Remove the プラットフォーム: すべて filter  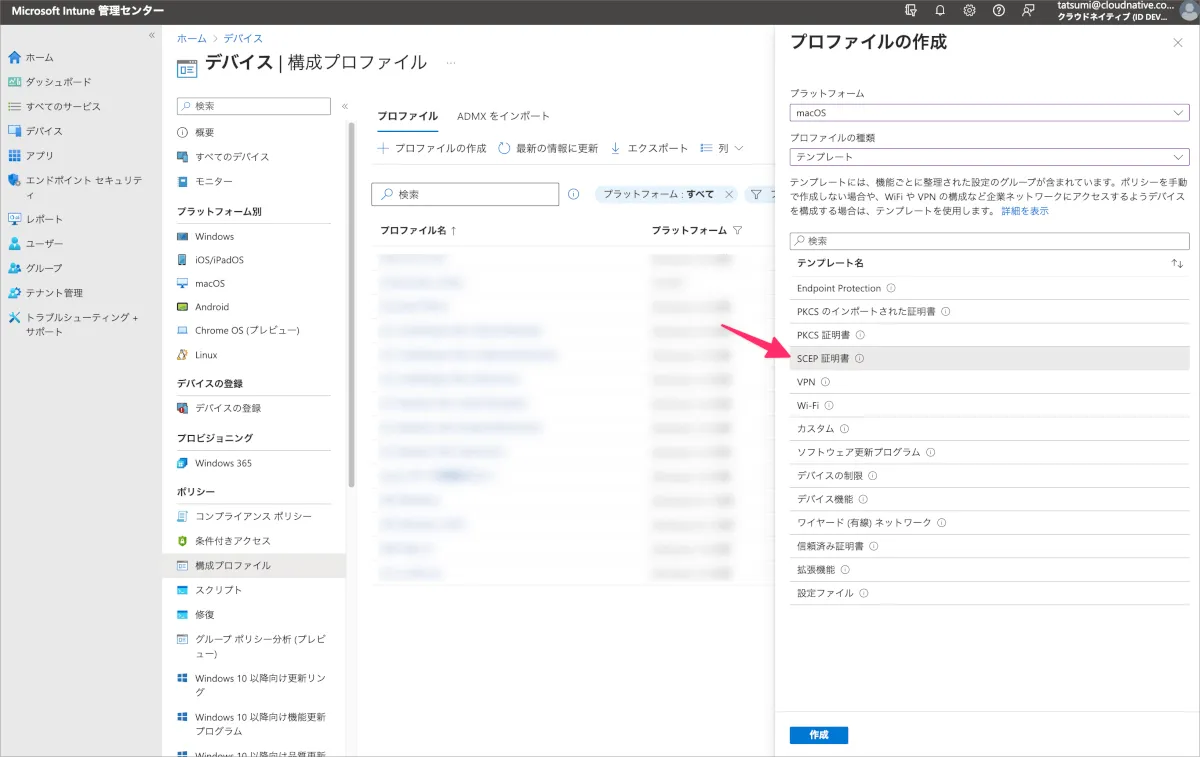click(729, 194)
